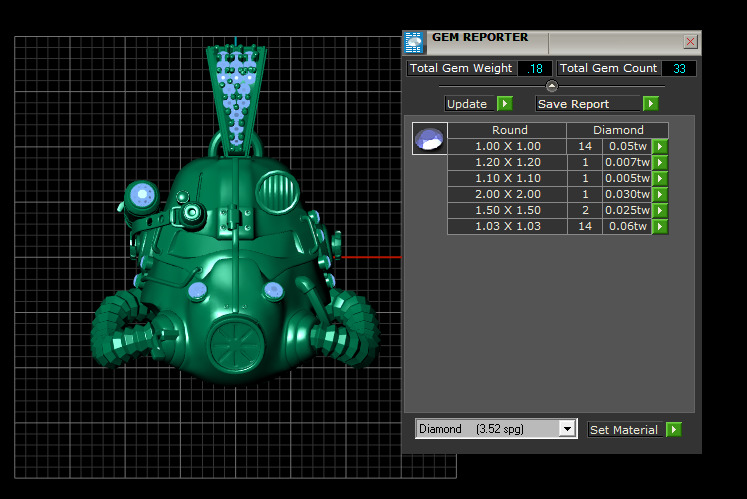Select the 1.20 X 1.20 size cell

pyautogui.click(x=507, y=163)
